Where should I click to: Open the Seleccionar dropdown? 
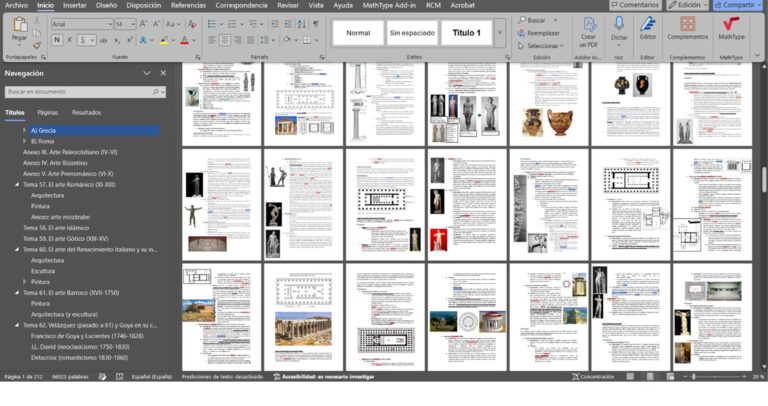pyautogui.click(x=540, y=46)
